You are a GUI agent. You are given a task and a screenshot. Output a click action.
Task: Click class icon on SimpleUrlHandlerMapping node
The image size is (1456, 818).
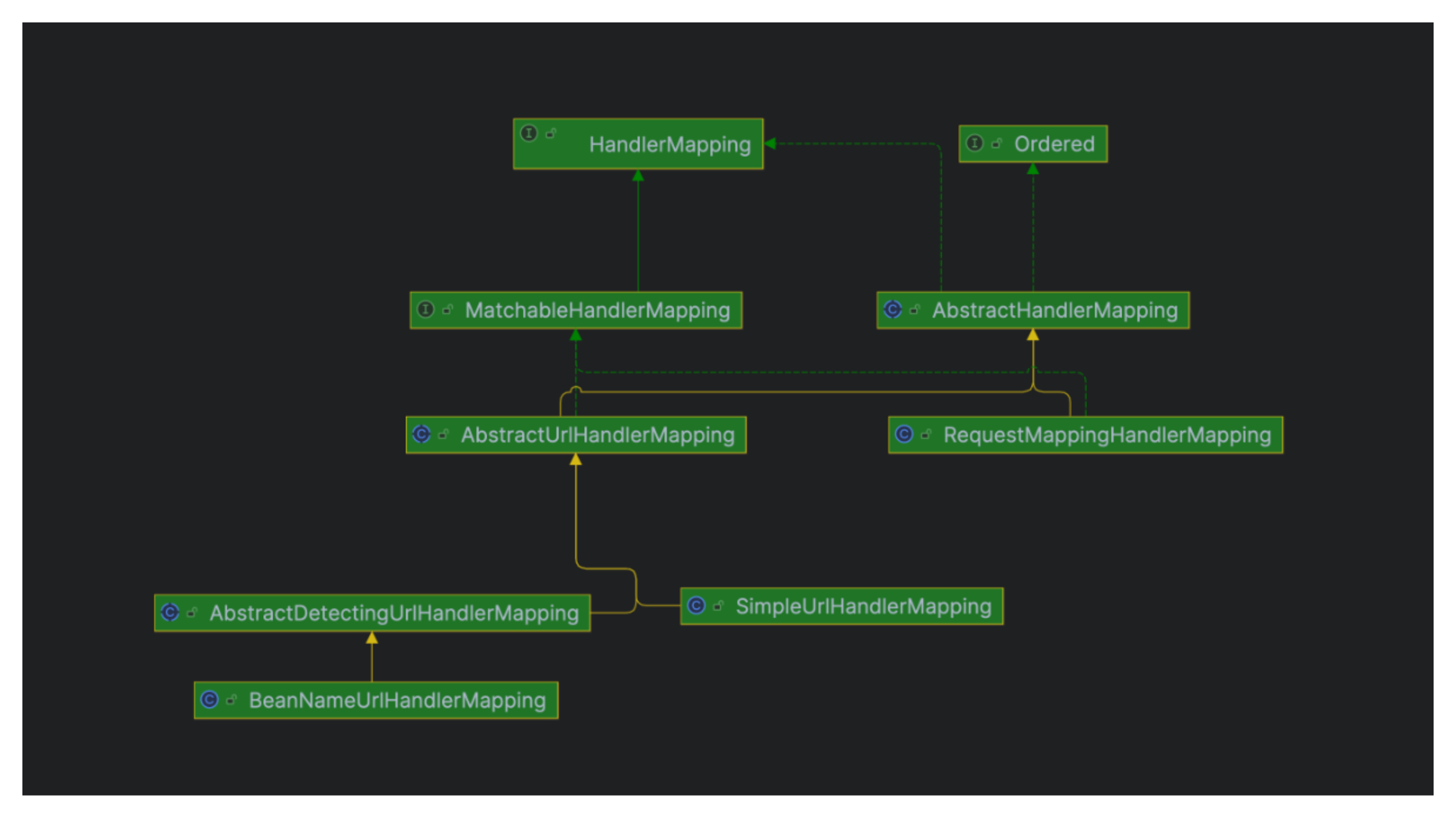(x=696, y=606)
